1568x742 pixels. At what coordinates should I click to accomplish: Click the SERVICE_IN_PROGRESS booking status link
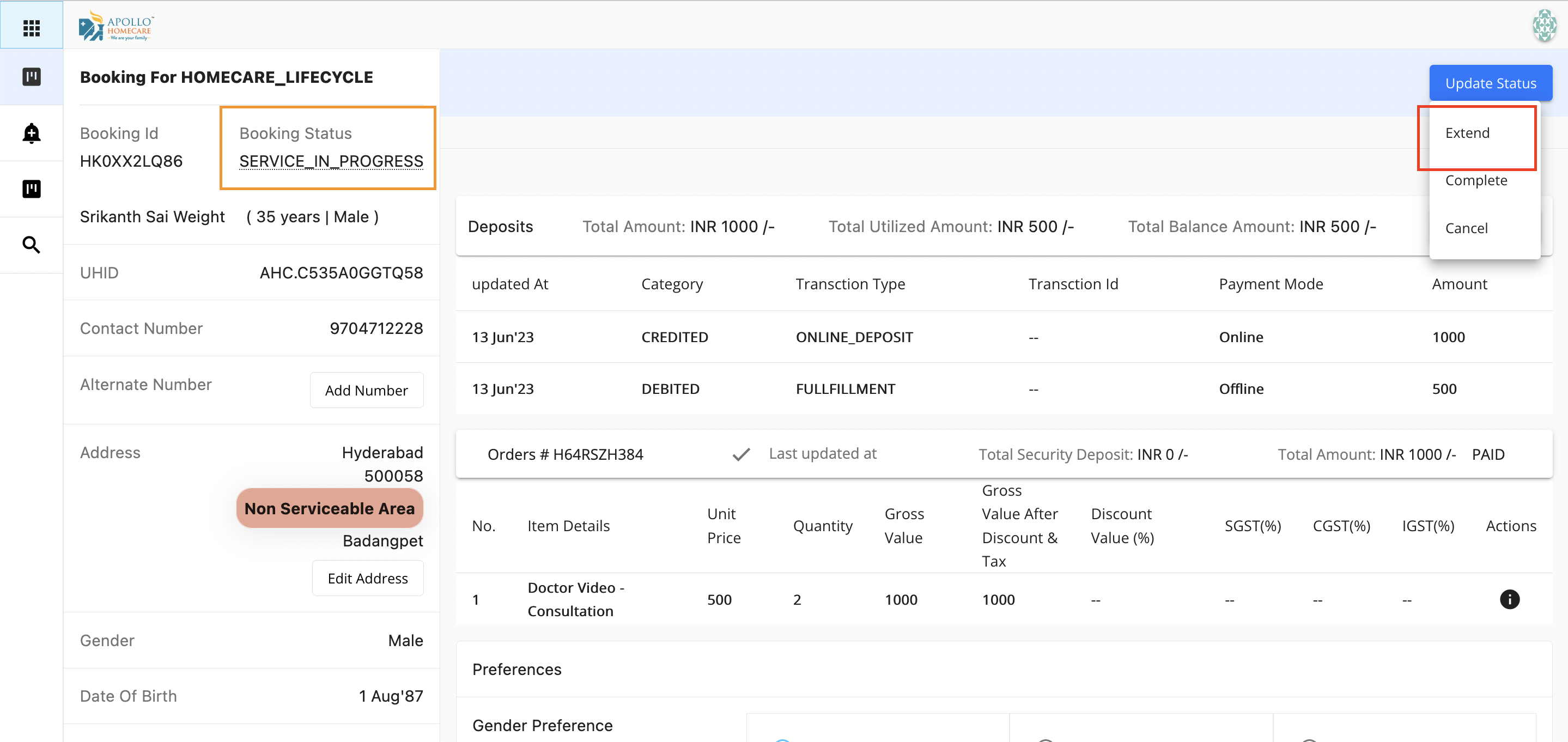pos(331,161)
